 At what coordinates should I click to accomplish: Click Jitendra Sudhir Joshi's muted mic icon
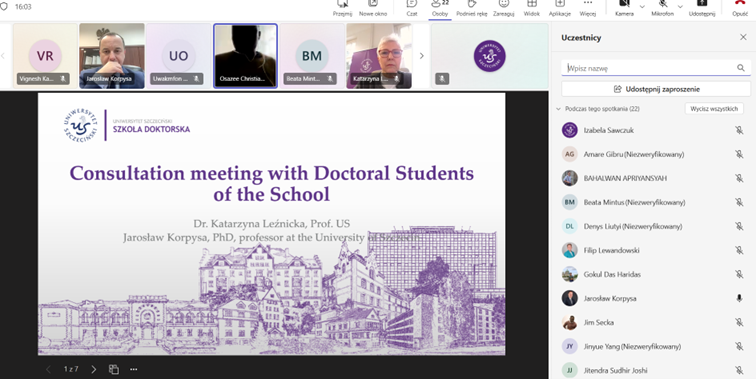(739, 370)
